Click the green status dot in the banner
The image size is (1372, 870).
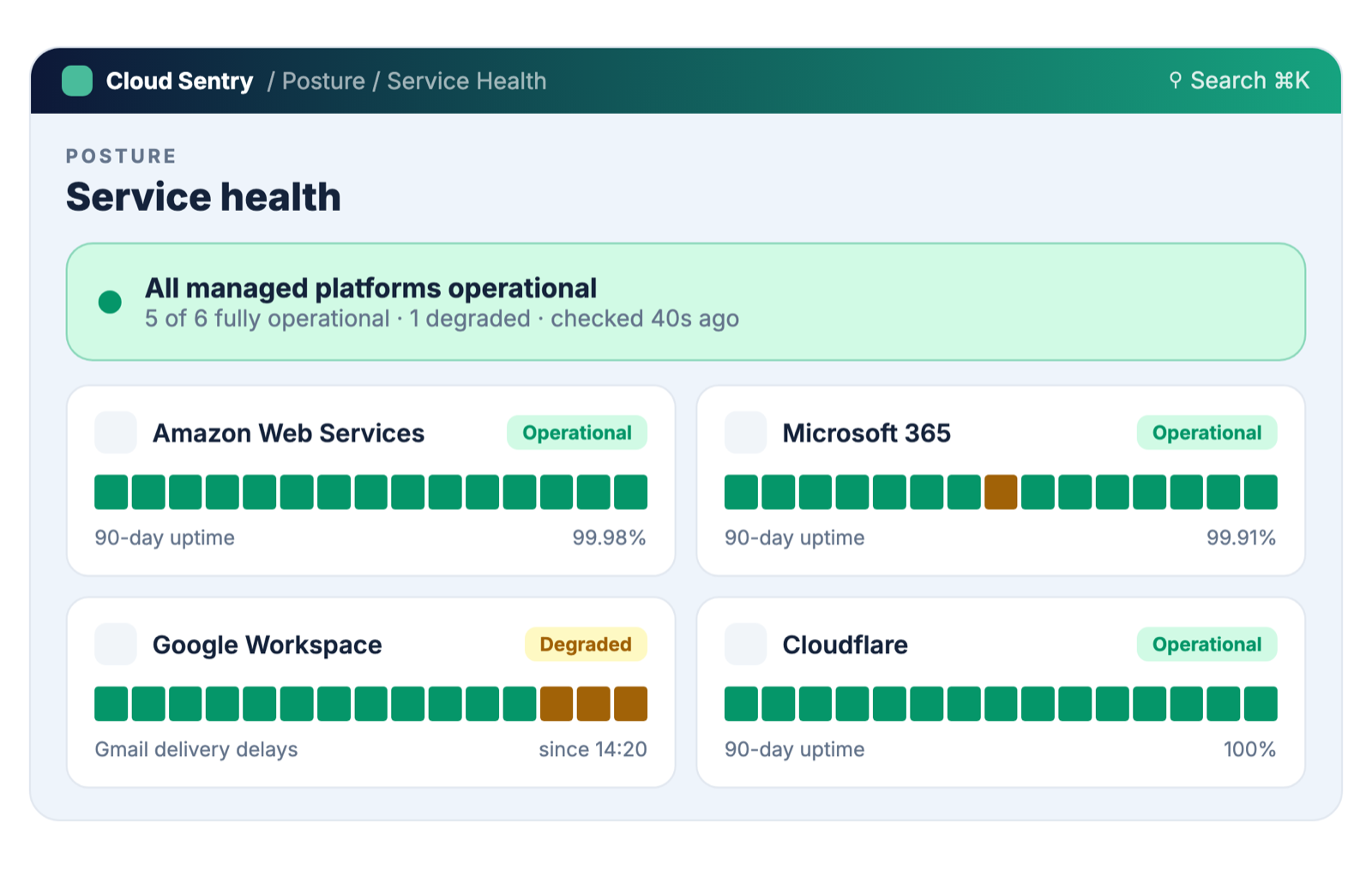click(110, 302)
